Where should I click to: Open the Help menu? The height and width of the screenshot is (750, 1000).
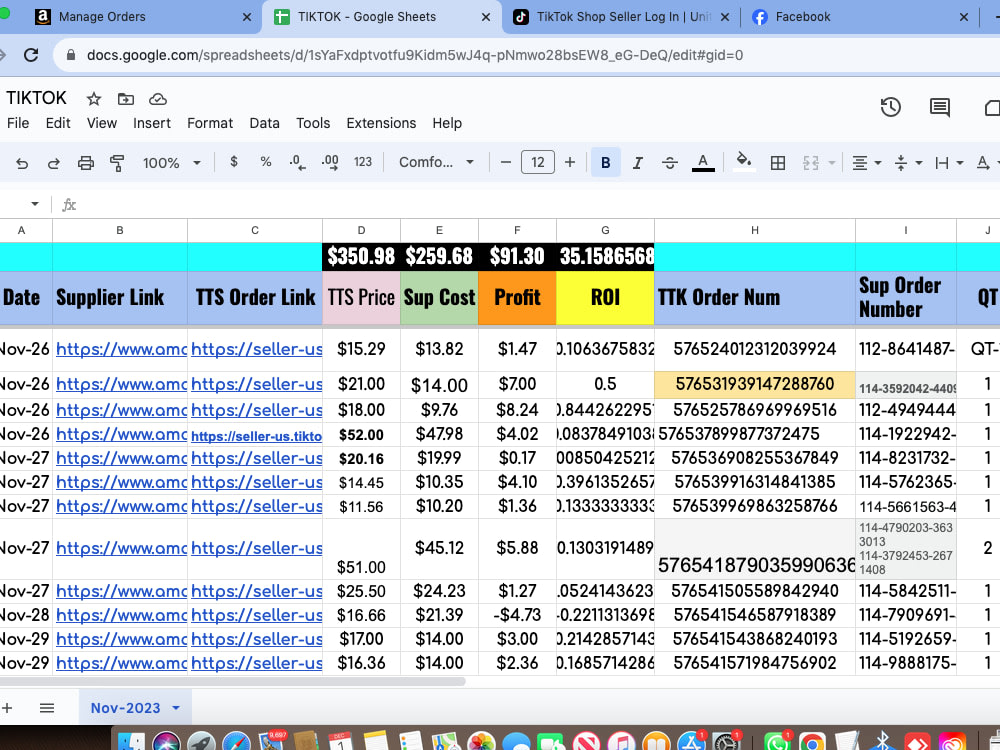(x=447, y=123)
